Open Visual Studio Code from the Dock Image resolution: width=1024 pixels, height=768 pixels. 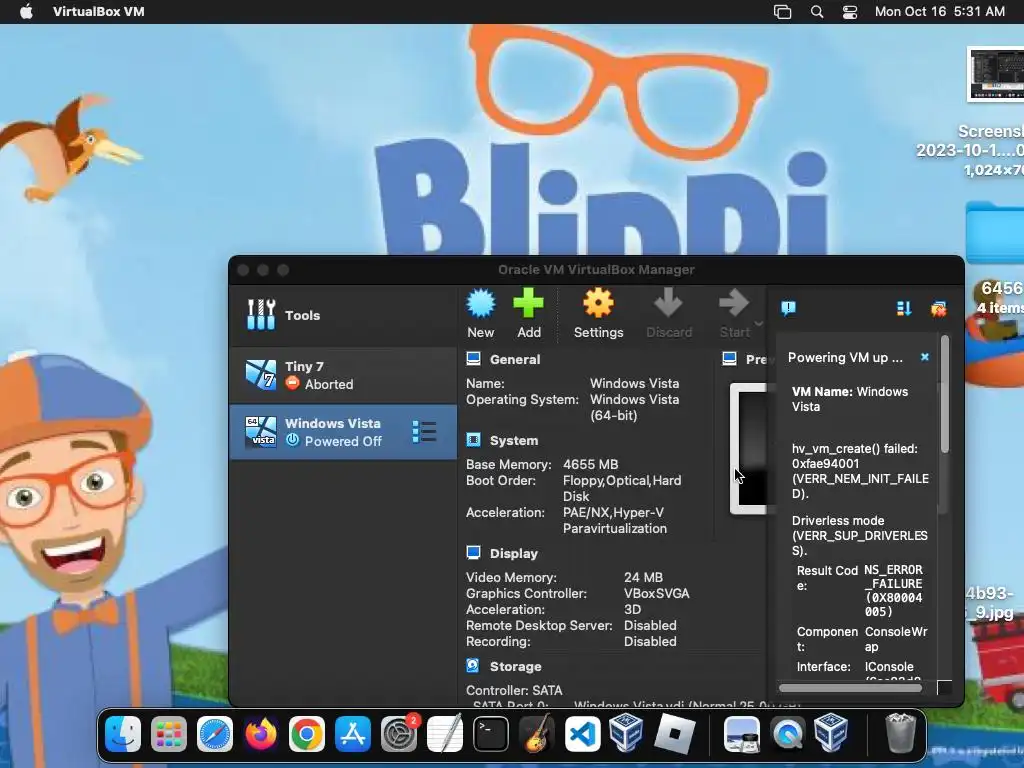[x=583, y=734]
